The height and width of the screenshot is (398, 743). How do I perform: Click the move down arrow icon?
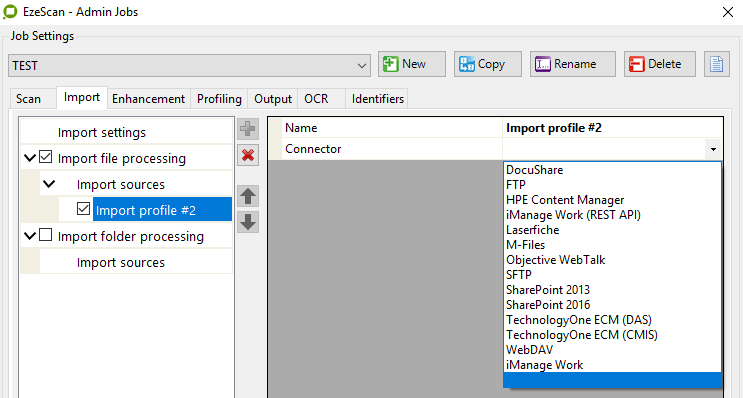248,222
